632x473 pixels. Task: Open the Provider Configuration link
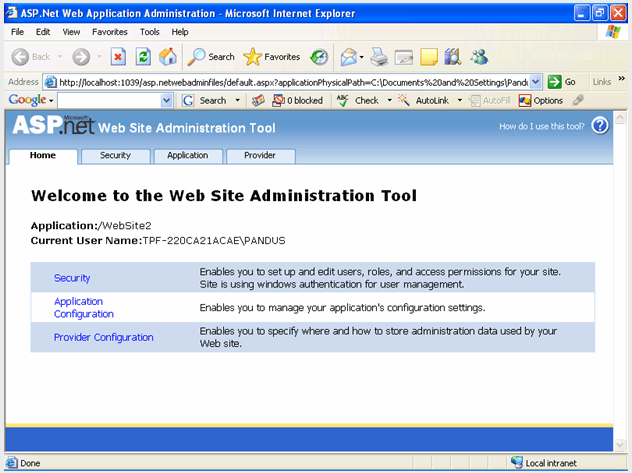tap(104, 337)
